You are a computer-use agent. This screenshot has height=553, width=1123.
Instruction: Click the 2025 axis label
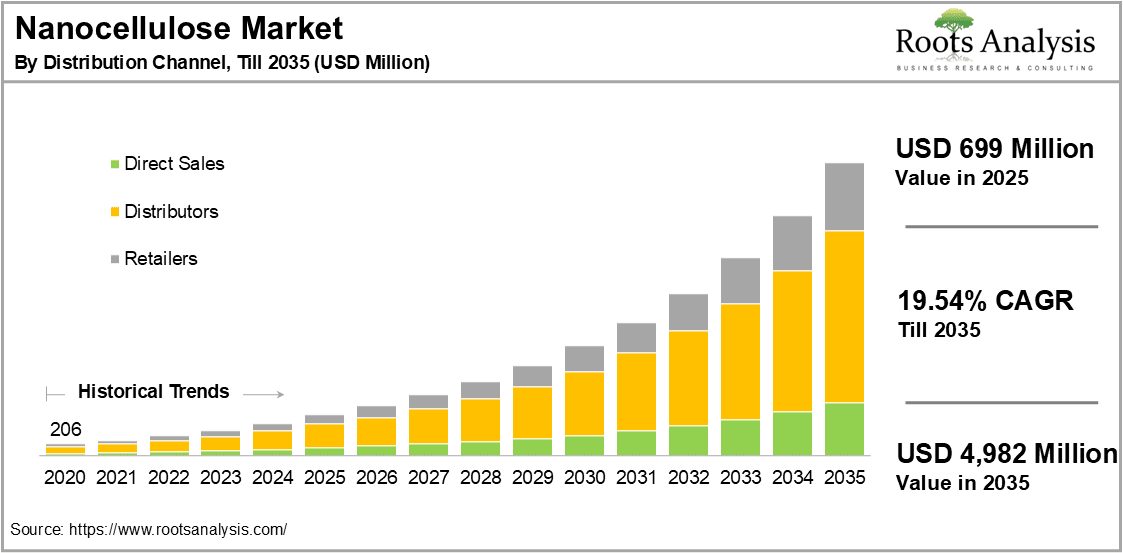[x=324, y=477]
